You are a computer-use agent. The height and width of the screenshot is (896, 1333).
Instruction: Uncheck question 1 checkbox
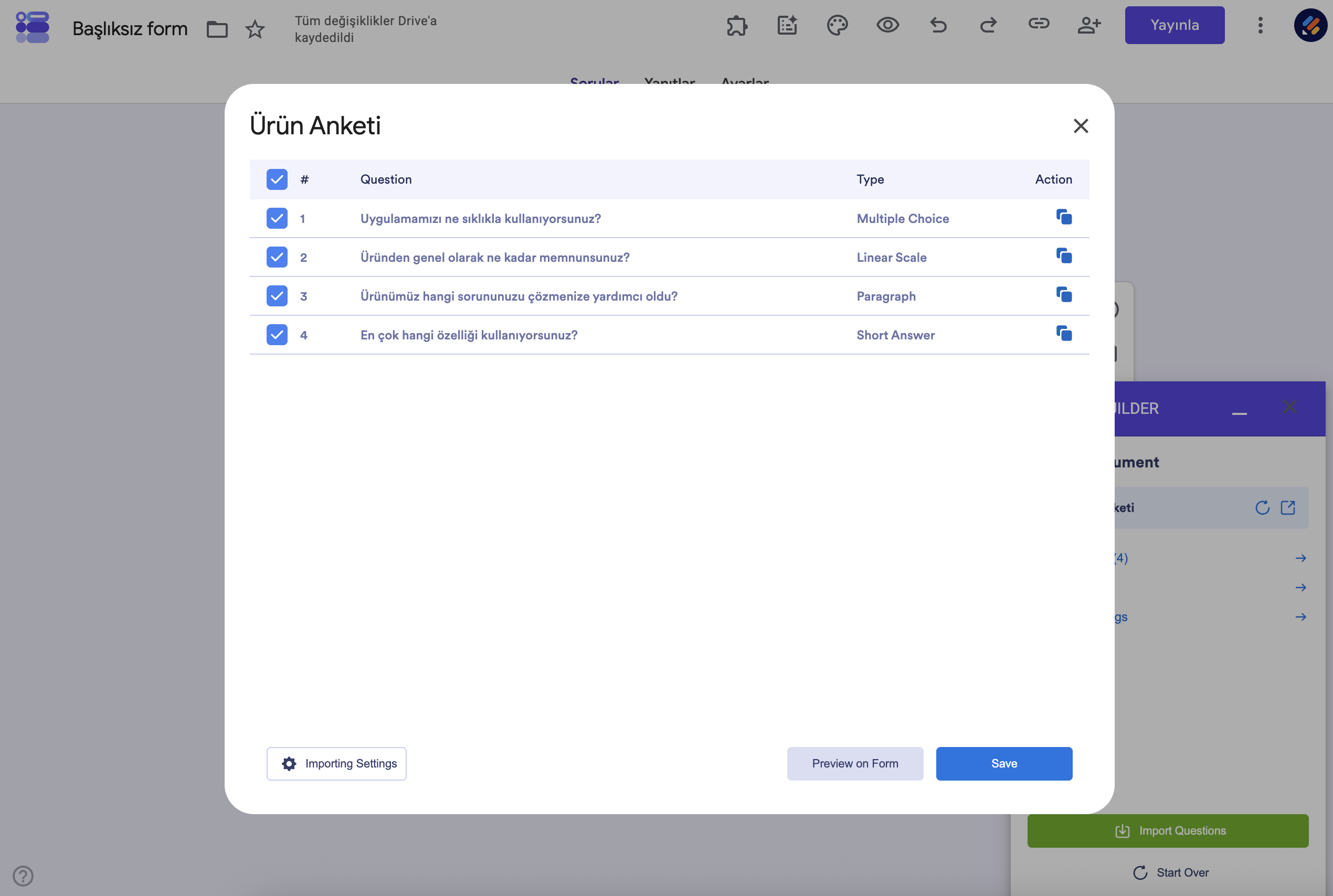coord(277,218)
